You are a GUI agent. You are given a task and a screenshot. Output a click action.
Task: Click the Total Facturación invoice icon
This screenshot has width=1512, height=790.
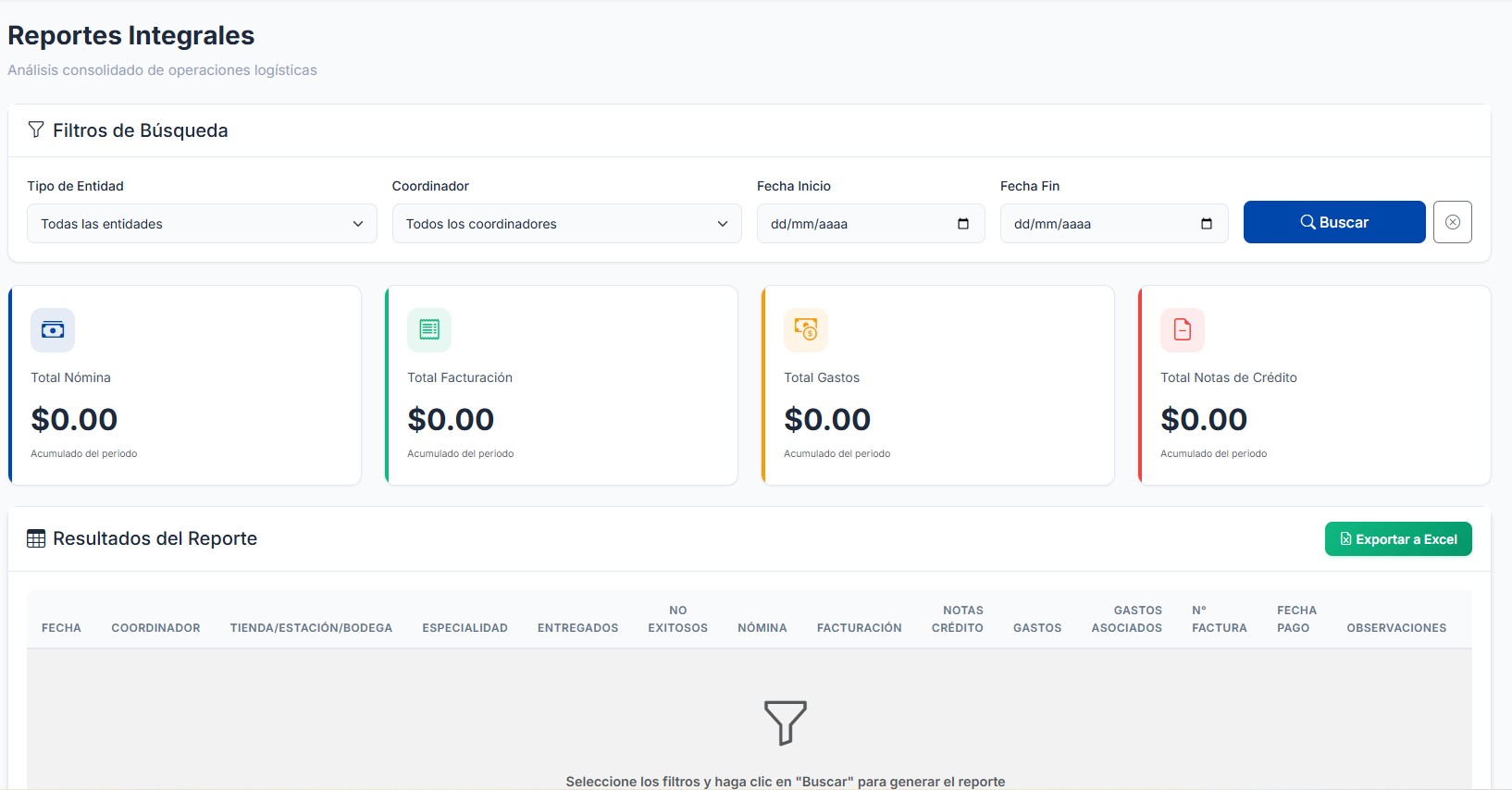click(x=429, y=330)
